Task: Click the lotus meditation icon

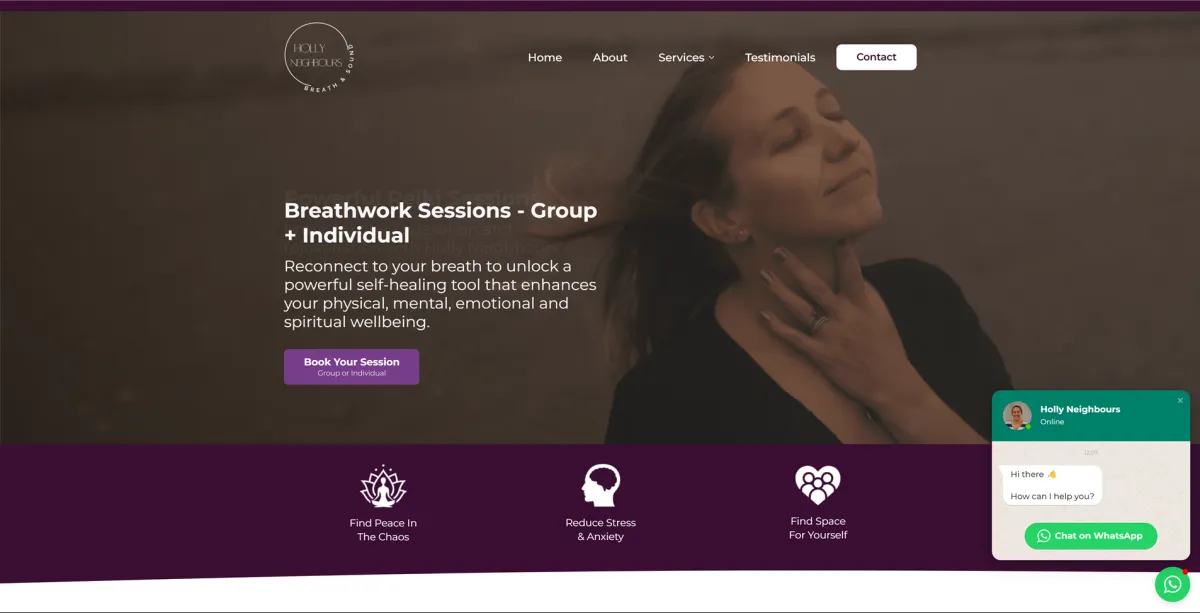Action: (x=383, y=486)
